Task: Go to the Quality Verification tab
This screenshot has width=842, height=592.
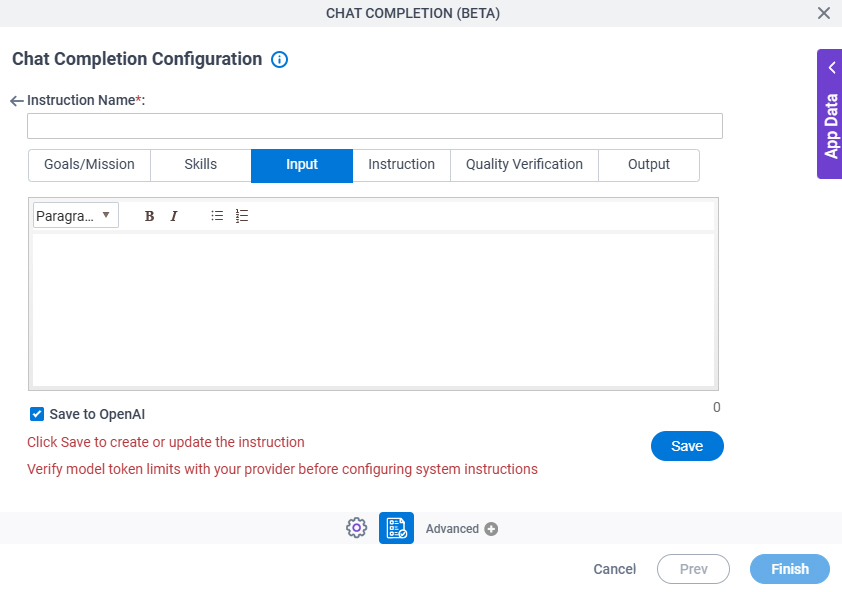Action: point(524,164)
